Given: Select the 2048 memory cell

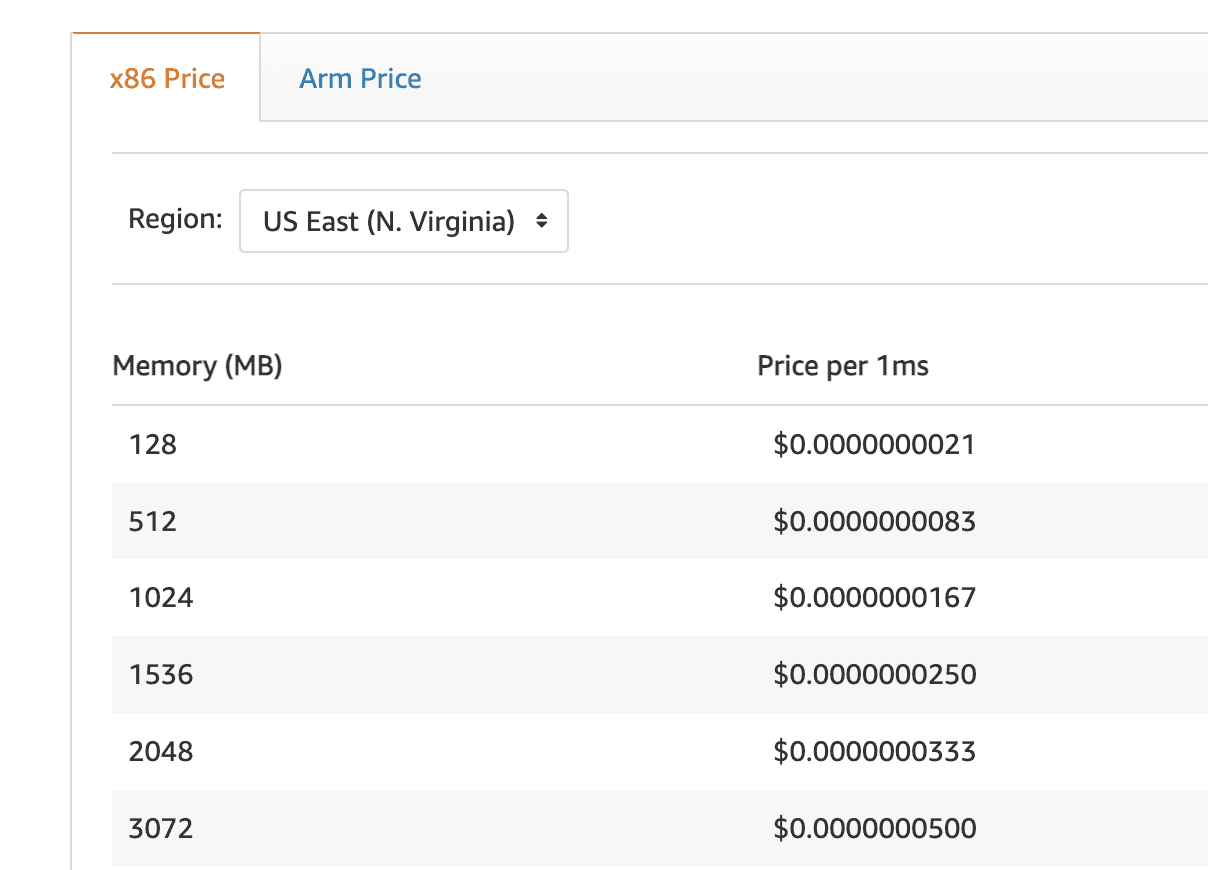Looking at the screenshot, I should [x=161, y=751].
